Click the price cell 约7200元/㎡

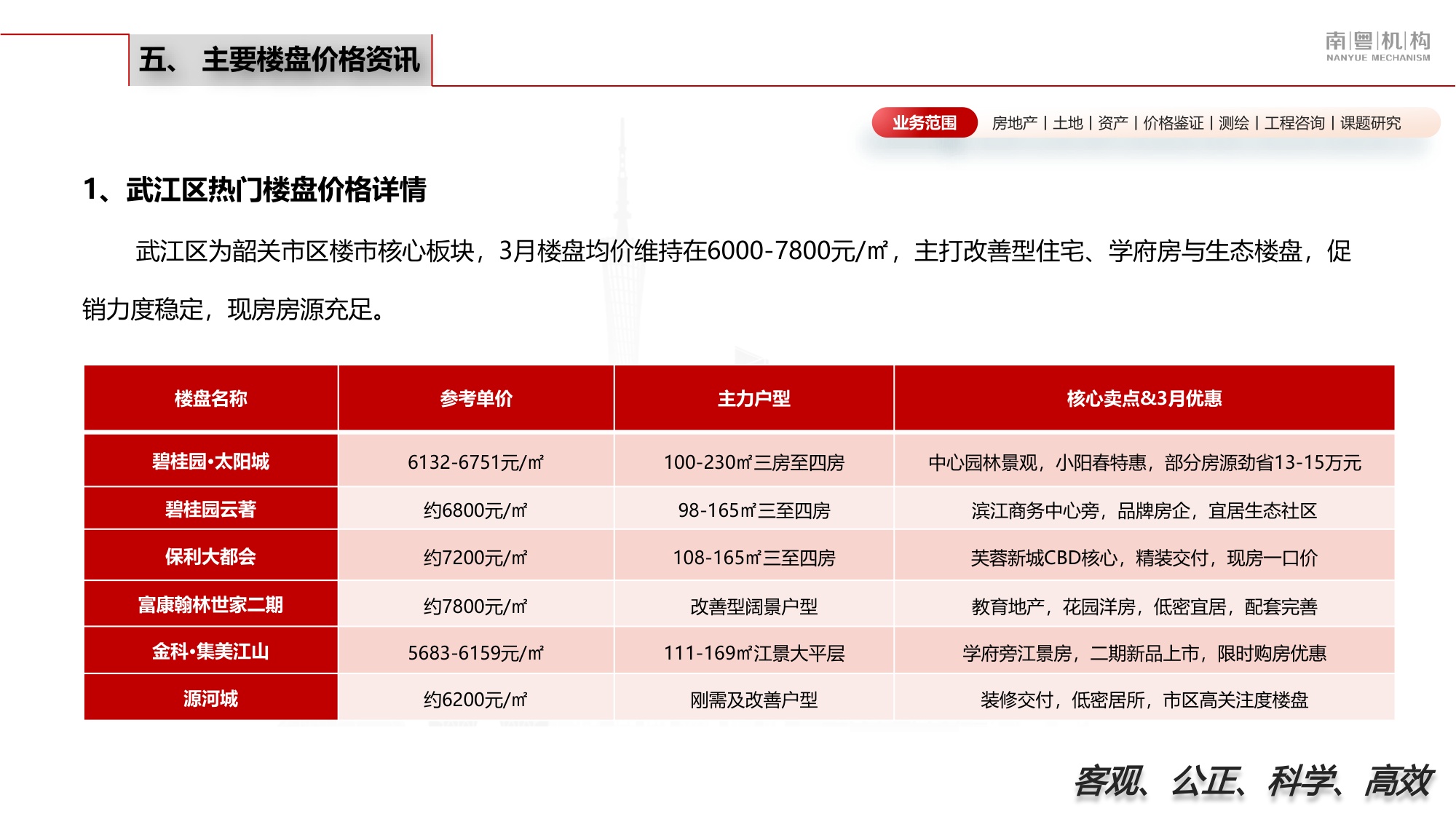click(476, 557)
